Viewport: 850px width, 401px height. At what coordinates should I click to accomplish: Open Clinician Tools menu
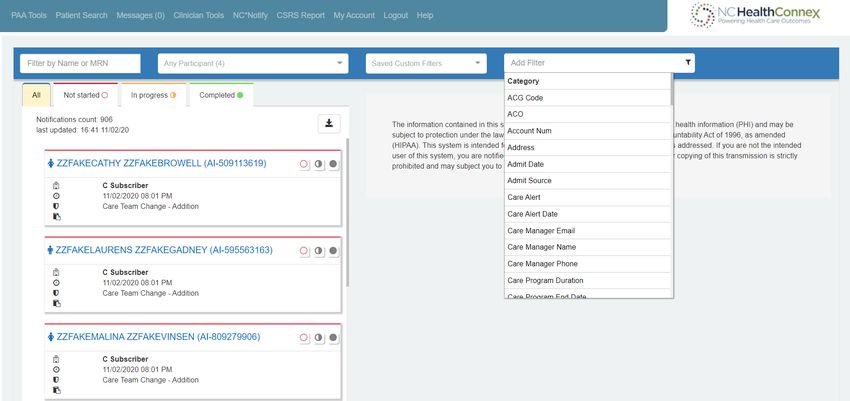pyautogui.click(x=198, y=15)
